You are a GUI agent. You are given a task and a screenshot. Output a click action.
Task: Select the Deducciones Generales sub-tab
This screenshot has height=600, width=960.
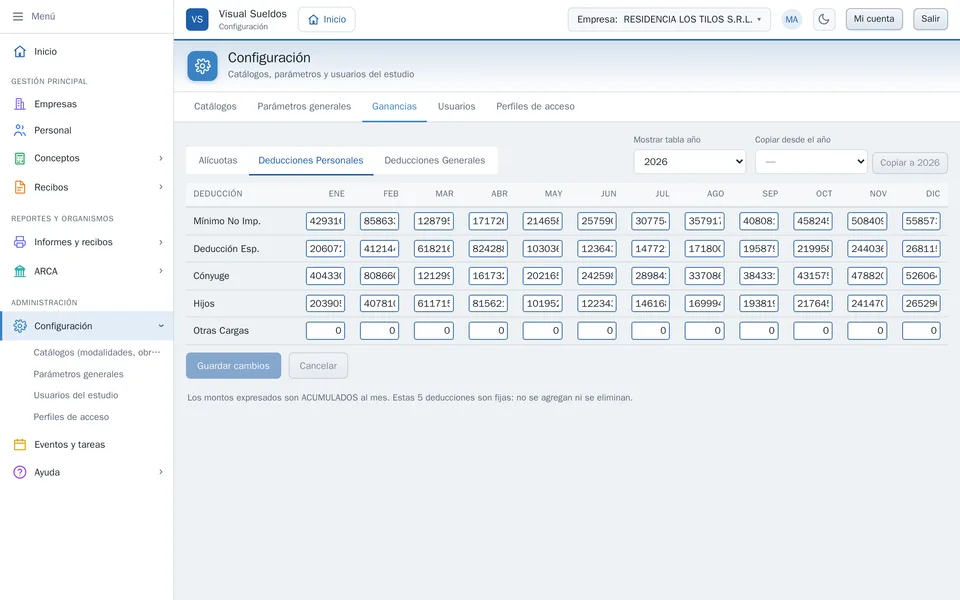pyautogui.click(x=435, y=160)
